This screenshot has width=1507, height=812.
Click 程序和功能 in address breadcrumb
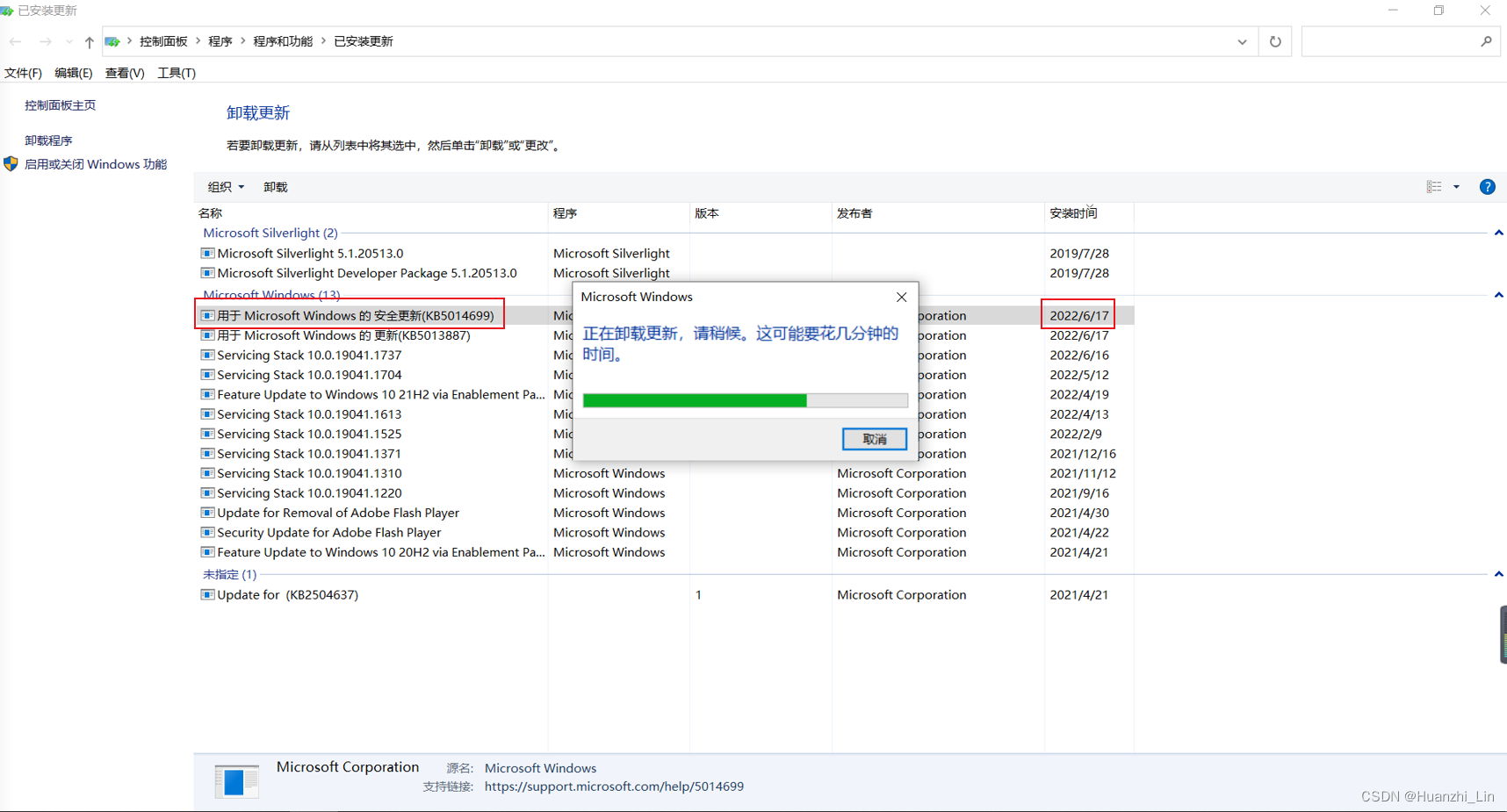tap(283, 41)
